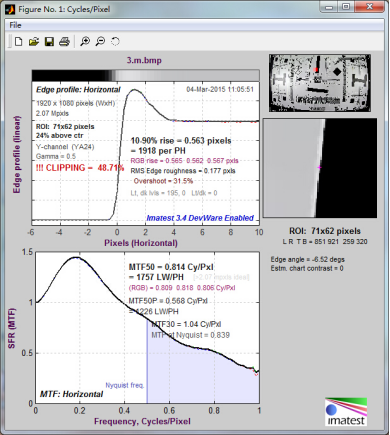Activate the Zoom In magnifier tool
The image size is (390, 435).
[x=85, y=42]
